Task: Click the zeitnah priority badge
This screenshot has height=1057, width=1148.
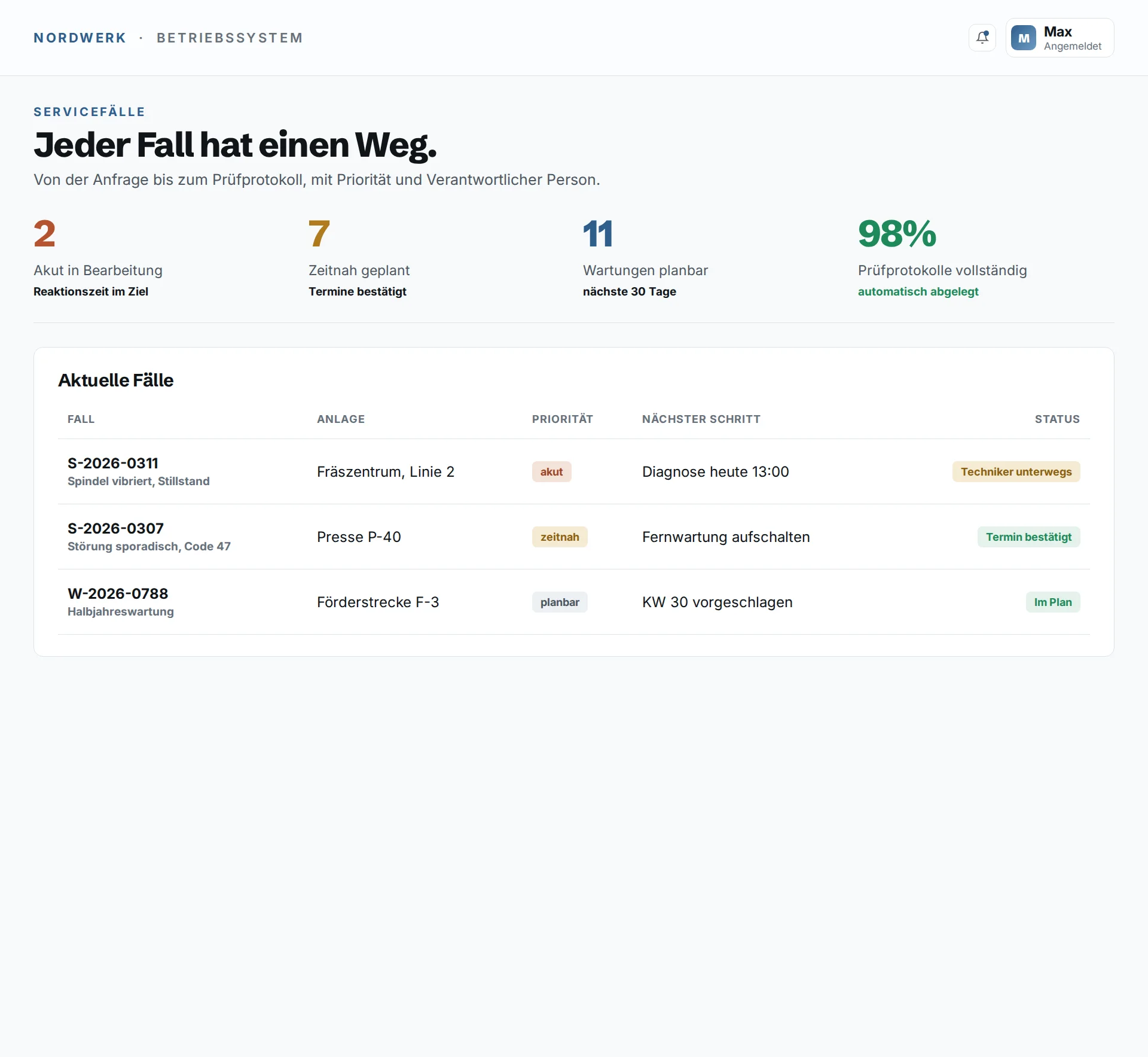Action: (x=560, y=537)
